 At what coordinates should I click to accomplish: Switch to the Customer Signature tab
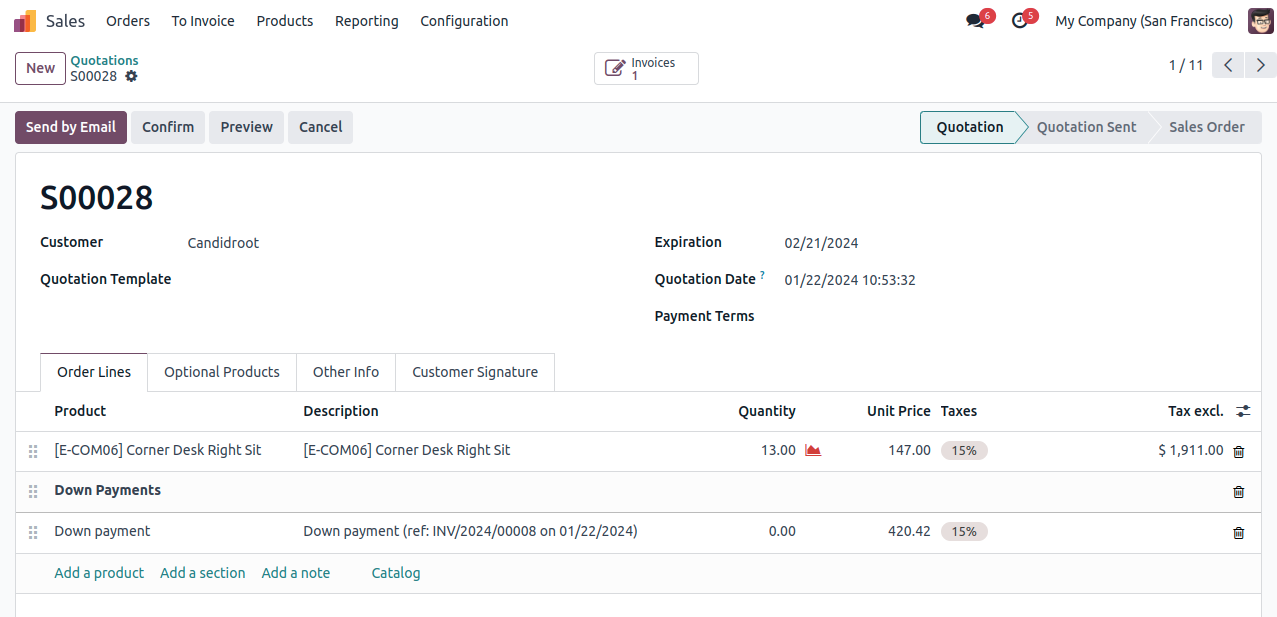coord(475,372)
